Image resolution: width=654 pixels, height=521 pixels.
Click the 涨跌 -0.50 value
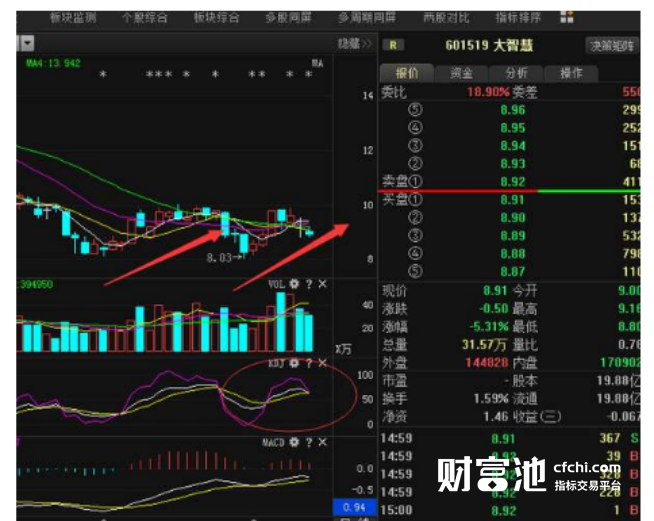(493, 309)
